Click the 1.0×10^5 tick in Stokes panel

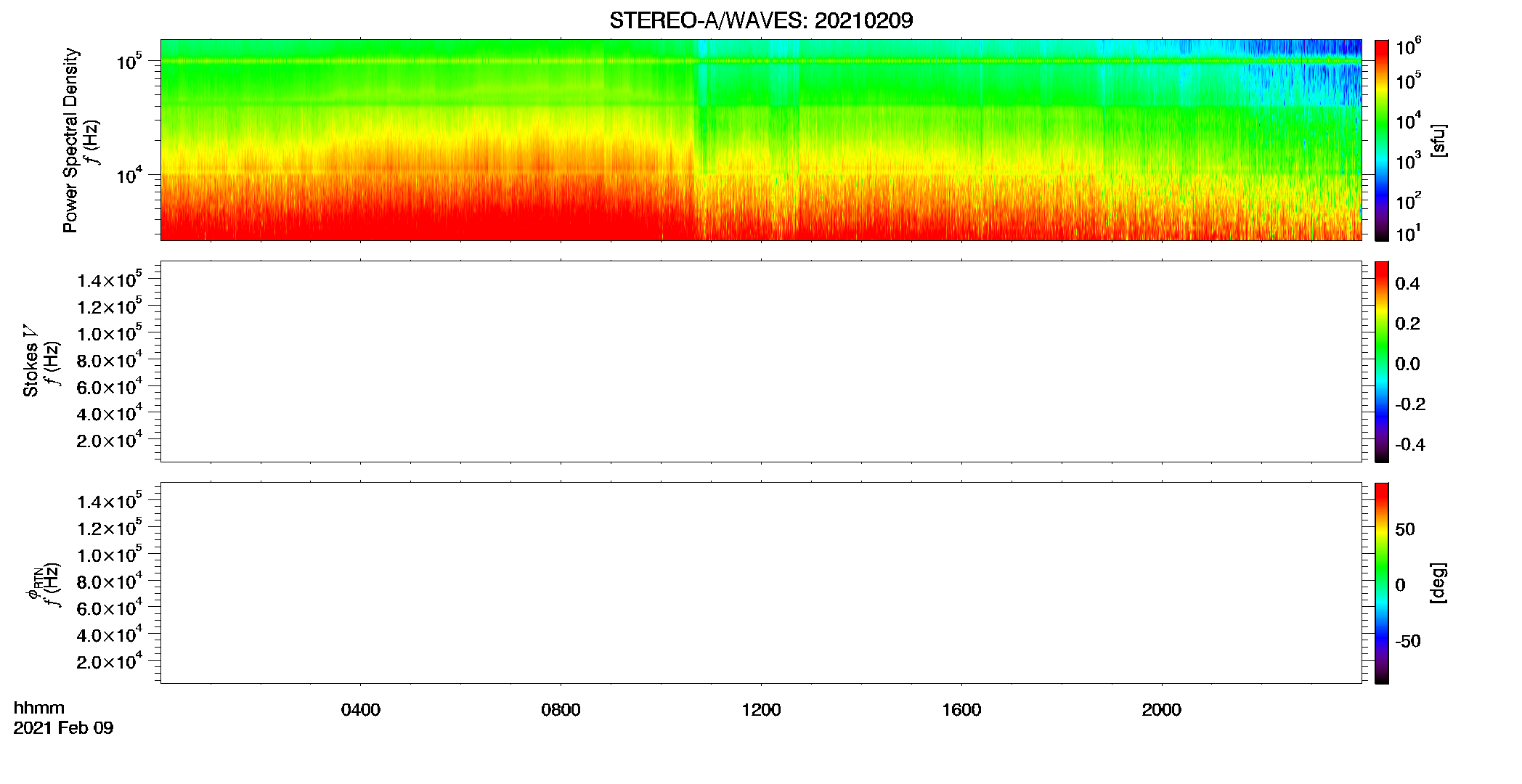pyautogui.click(x=110, y=332)
